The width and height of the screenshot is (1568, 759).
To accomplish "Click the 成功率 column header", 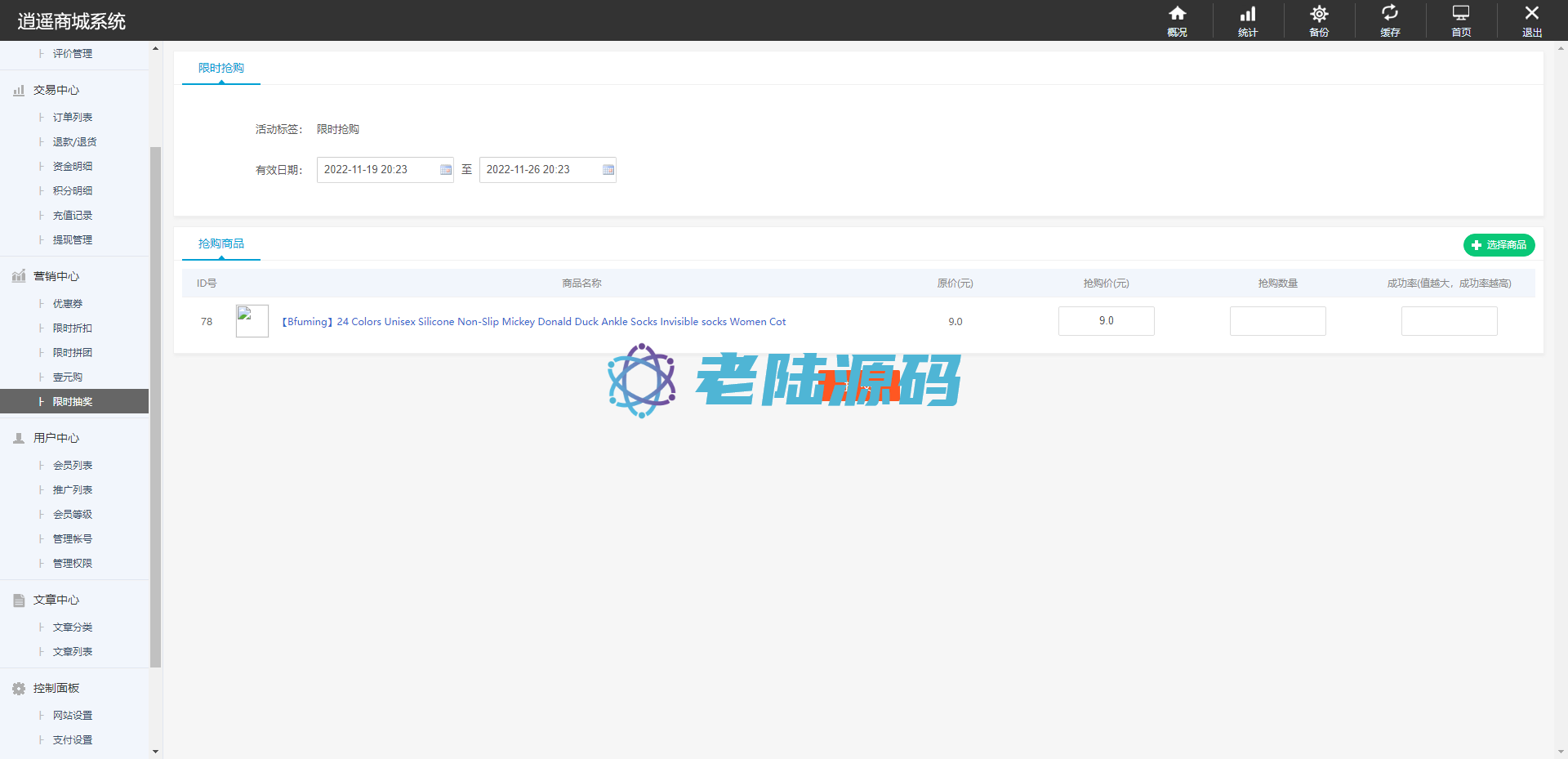I will point(1450,284).
